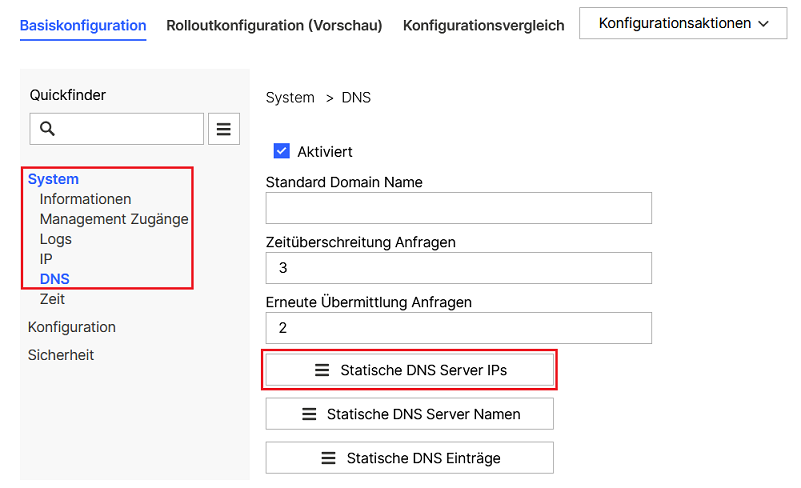
Task: Open Management Zugänge in the sidebar
Action: (x=114, y=219)
